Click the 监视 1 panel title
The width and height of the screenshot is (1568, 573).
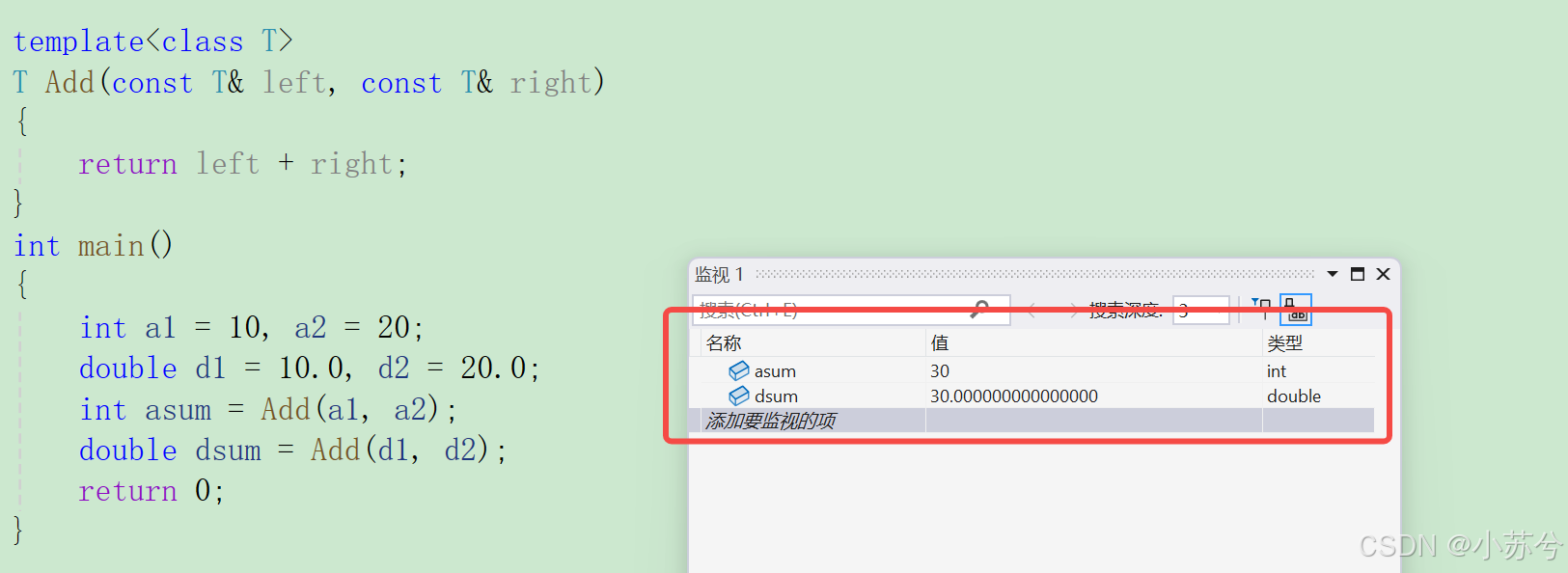(x=719, y=274)
